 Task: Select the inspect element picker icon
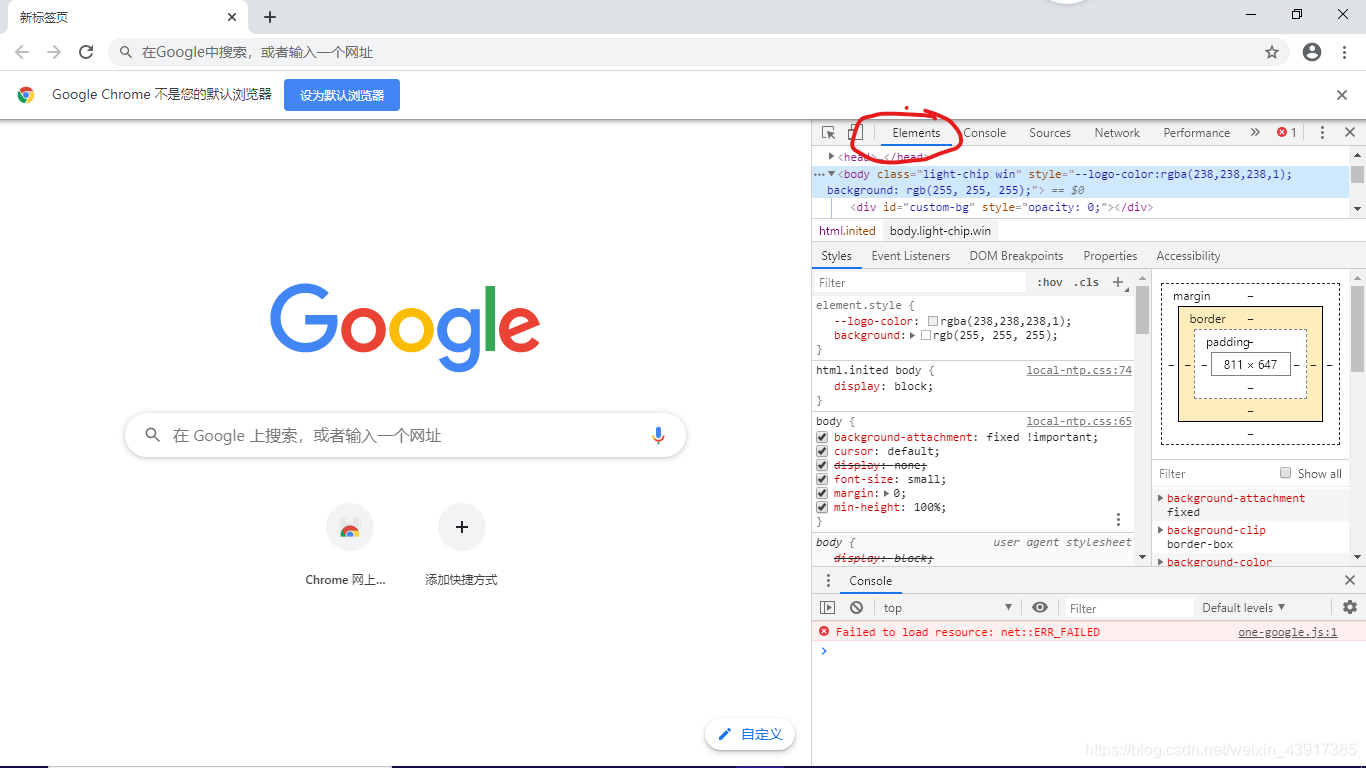pyautogui.click(x=828, y=133)
